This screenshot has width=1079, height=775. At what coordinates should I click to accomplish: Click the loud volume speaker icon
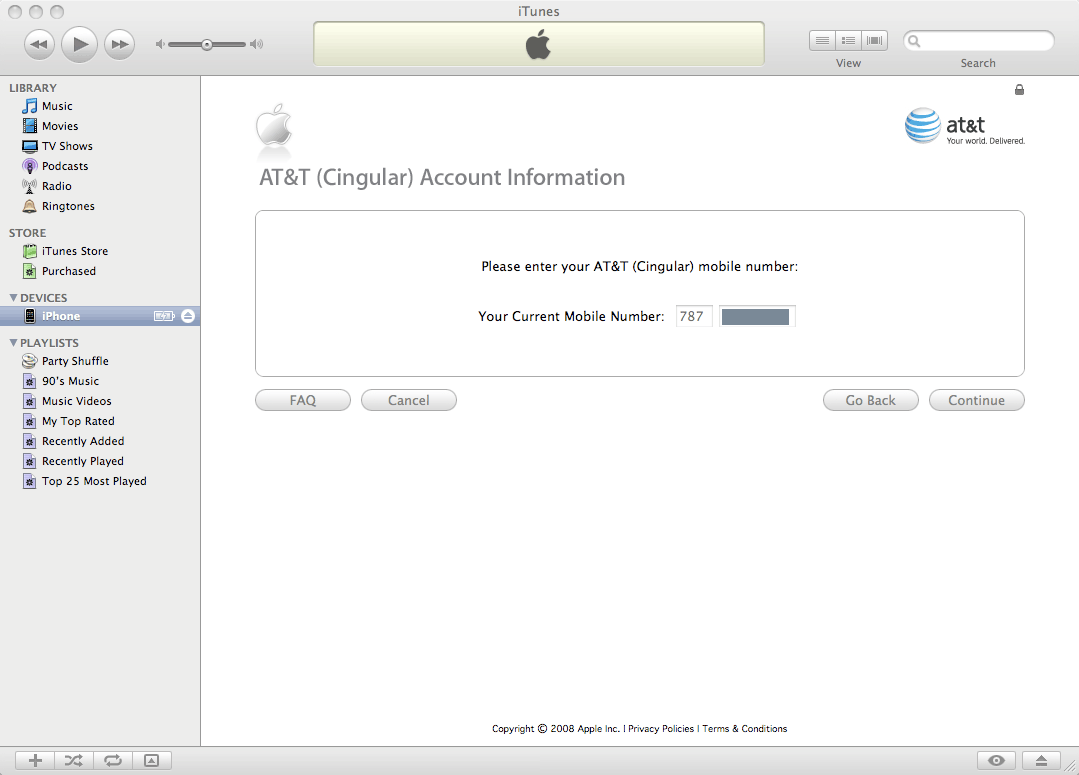257,44
